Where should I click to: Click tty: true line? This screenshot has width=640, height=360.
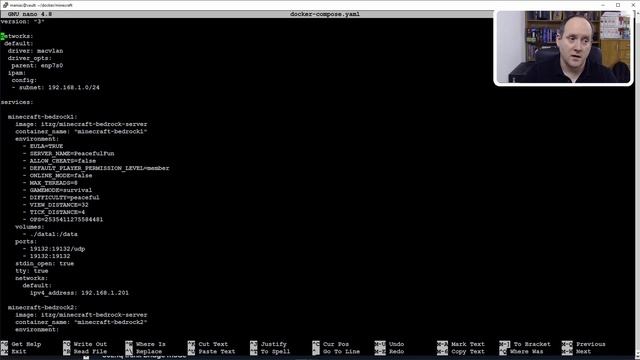pos(32,271)
